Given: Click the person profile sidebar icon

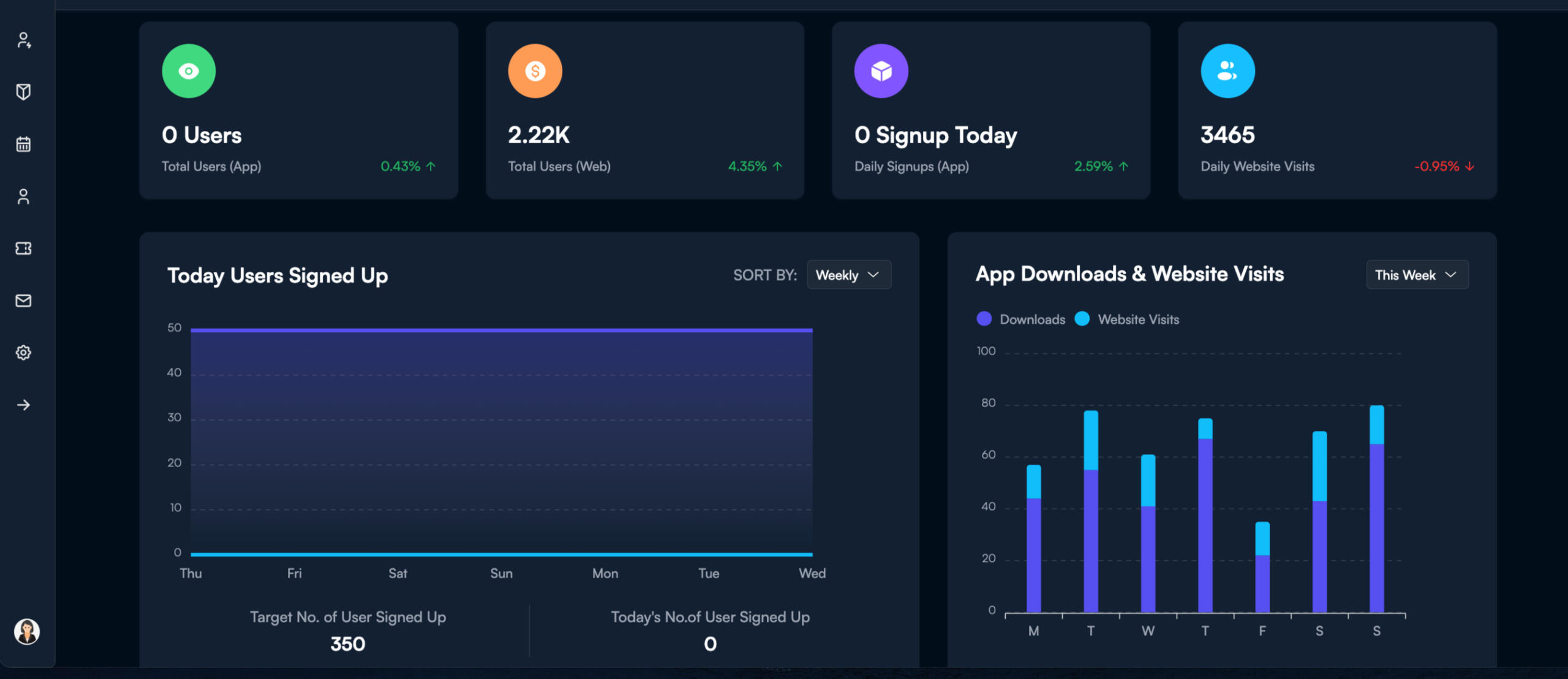Looking at the screenshot, I should 23,197.
